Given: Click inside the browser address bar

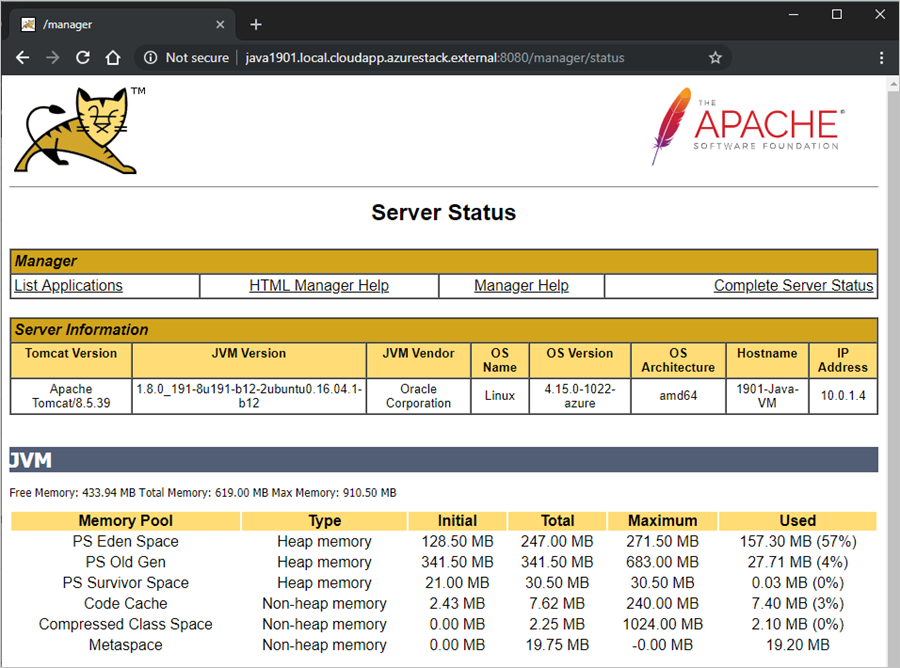Looking at the screenshot, I should click(x=430, y=58).
